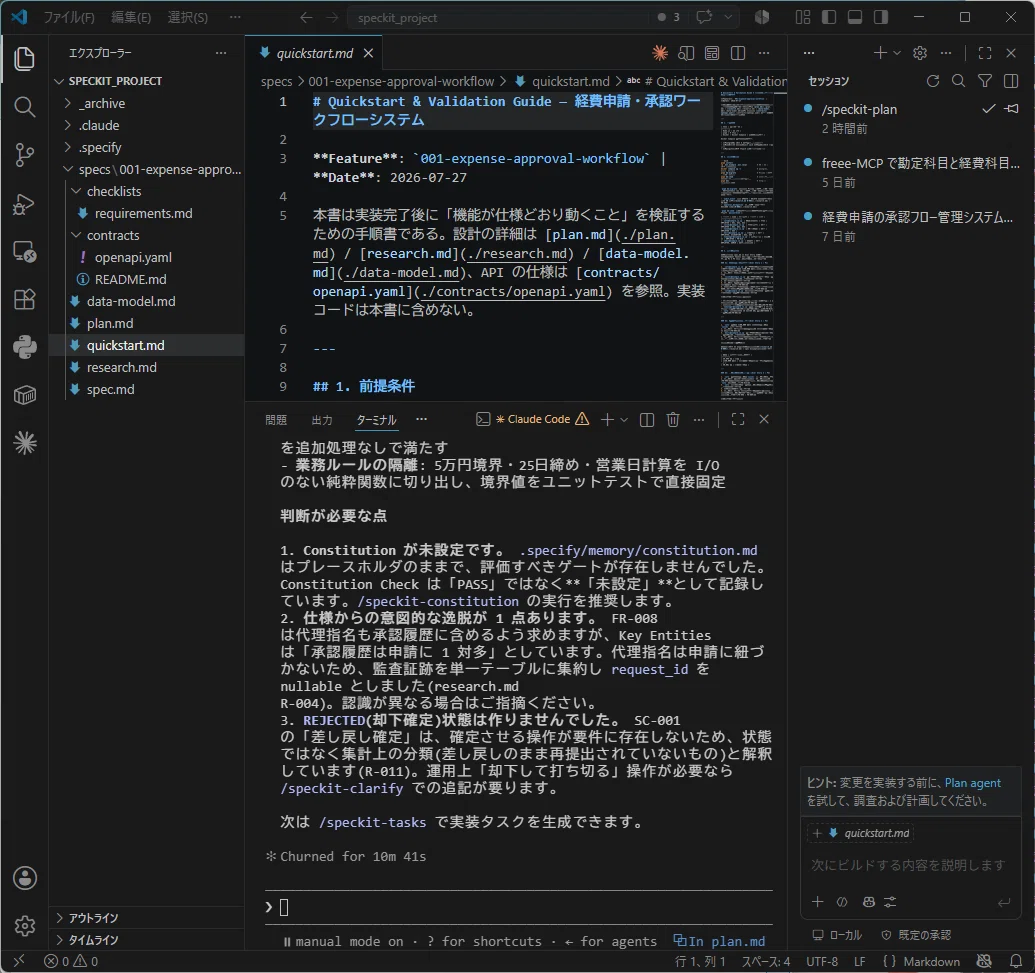Switch to the Problems panel tab

click(276, 420)
